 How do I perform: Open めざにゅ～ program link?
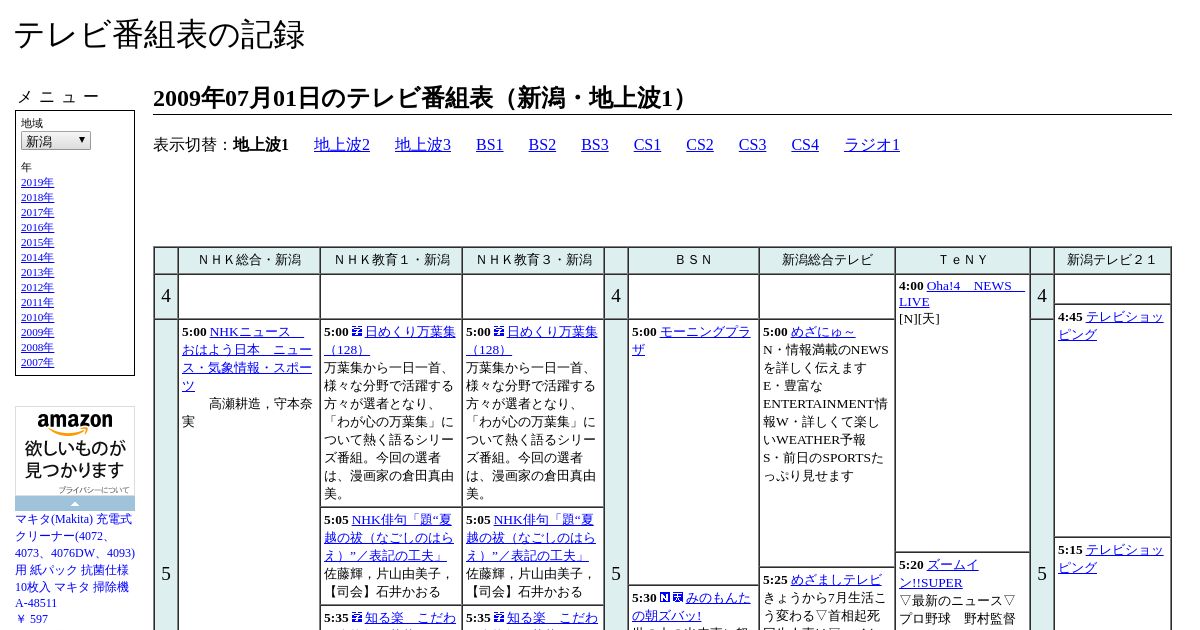click(x=823, y=332)
